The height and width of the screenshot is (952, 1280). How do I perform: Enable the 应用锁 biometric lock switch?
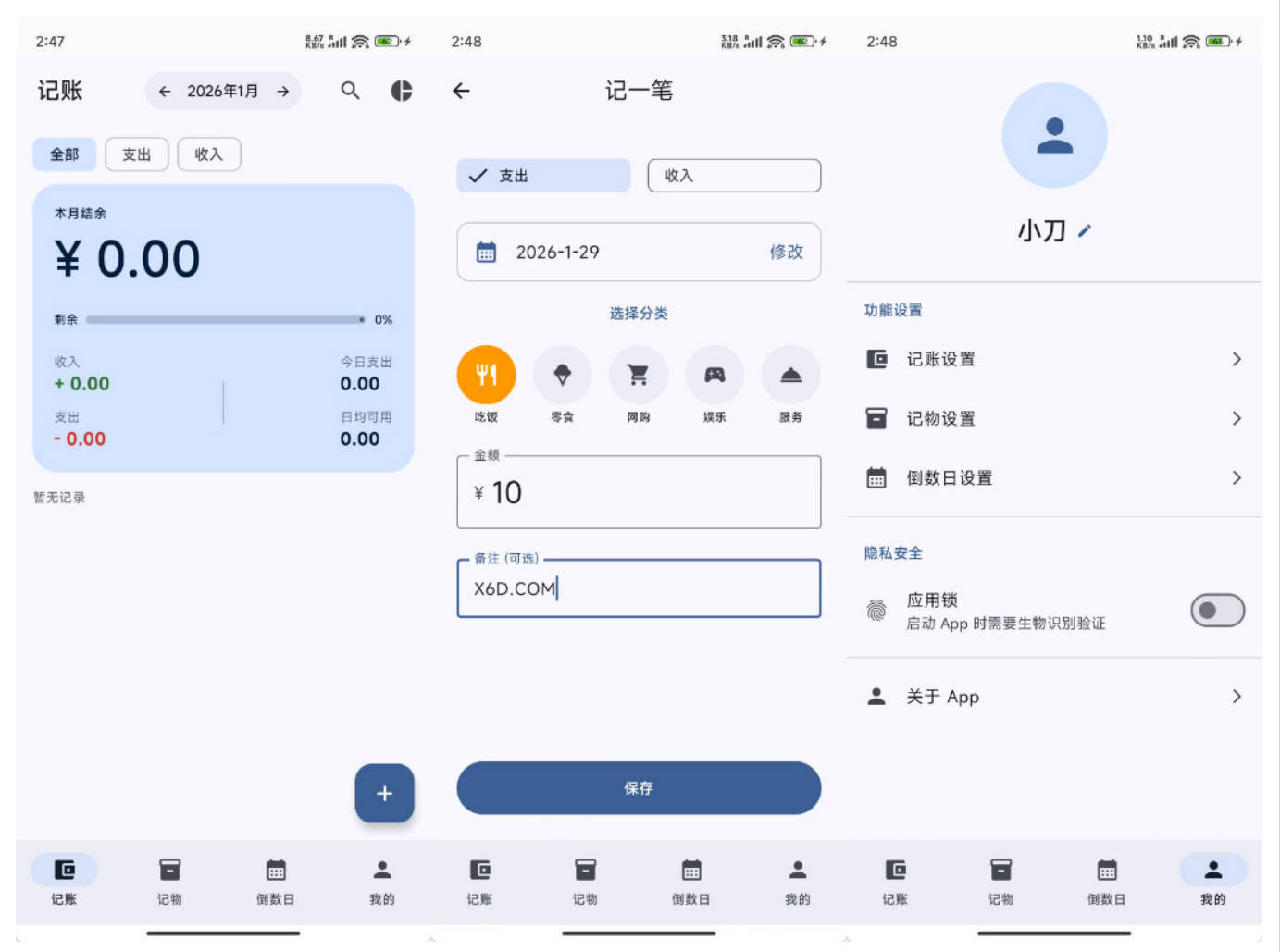tap(1216, 611)
